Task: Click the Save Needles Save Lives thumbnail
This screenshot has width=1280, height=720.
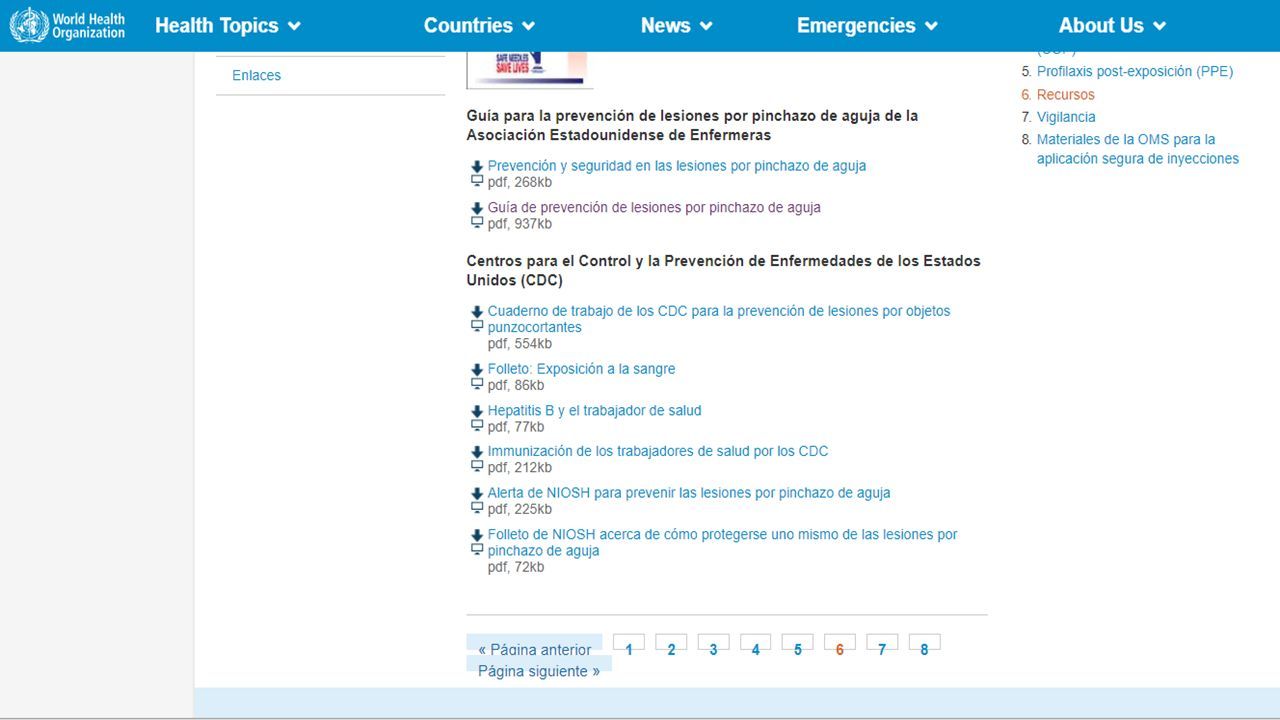Action: (530, 70)
